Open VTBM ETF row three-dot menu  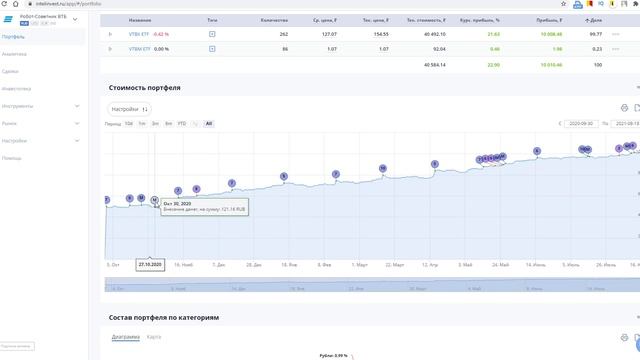point(616,49)
